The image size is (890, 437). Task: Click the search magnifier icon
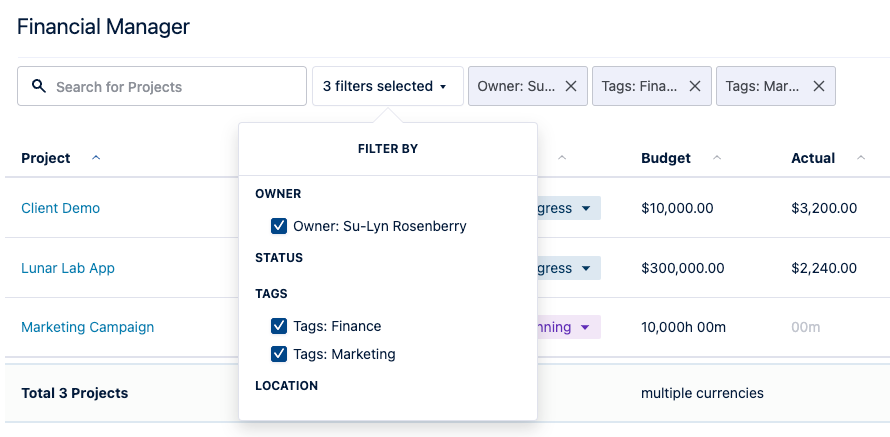pyautogui.click(x=39, y=87)
